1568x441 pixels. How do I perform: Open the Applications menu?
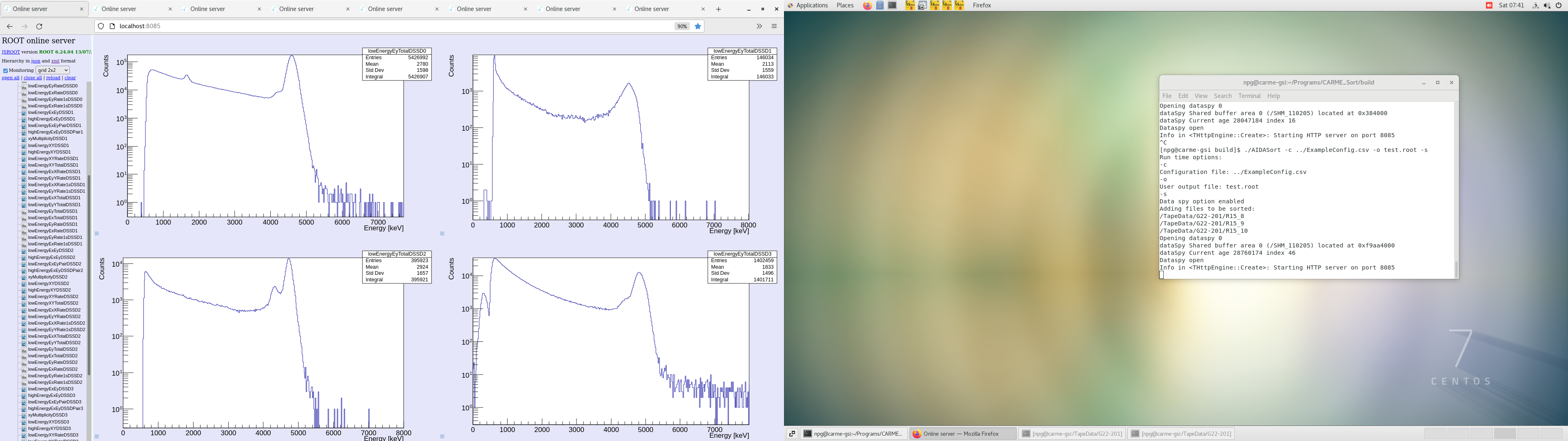811,5
